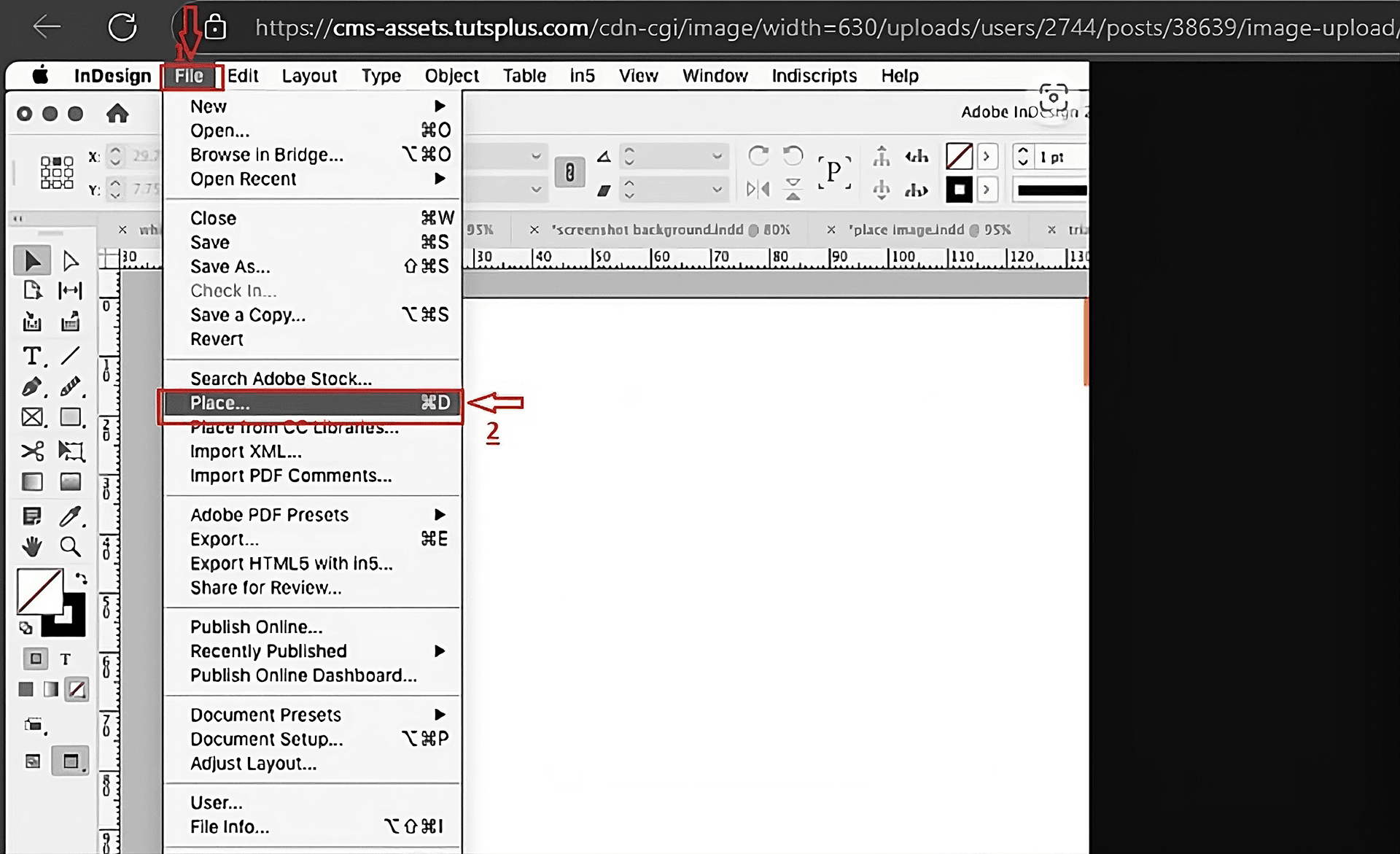Swap fill and stroke arrow icon
The width and height of the screenshot is (1400, 854).
(x=80, y=579)
